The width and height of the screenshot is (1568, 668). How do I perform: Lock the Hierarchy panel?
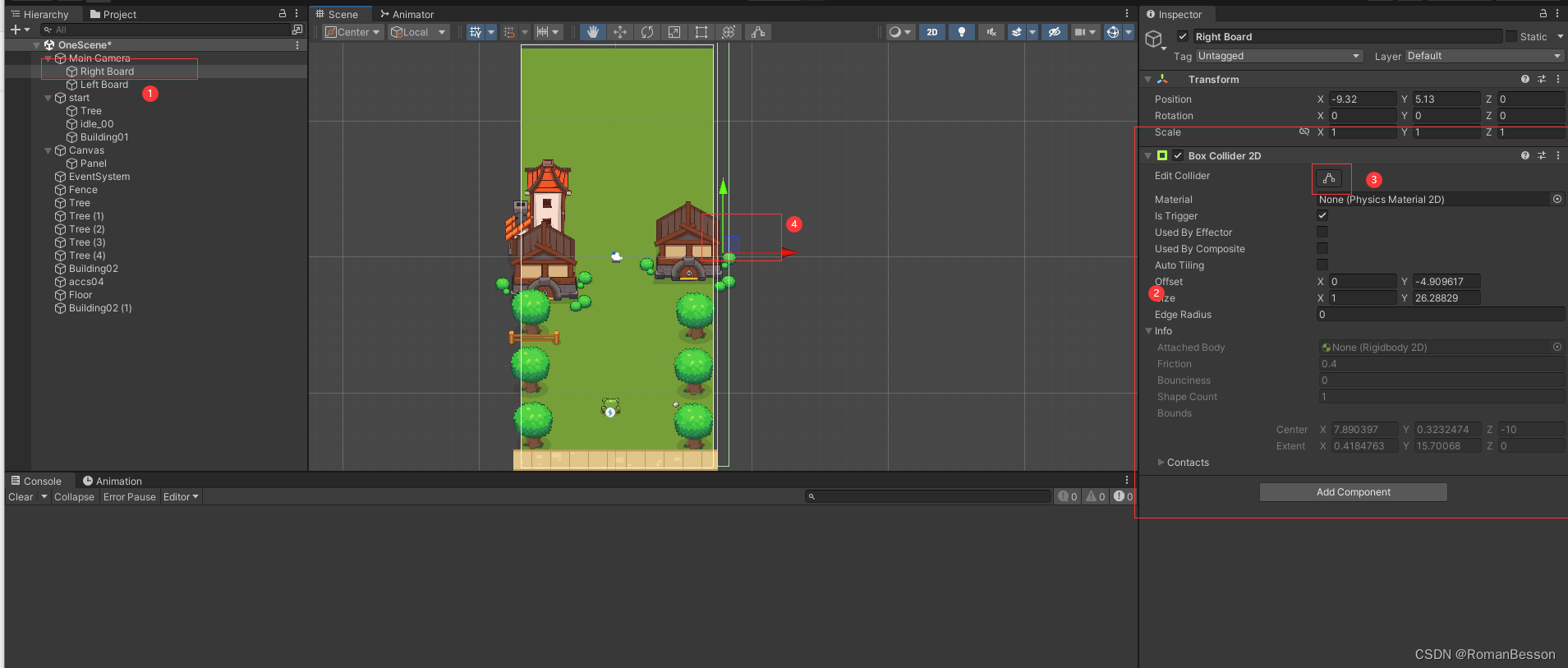pos(283,13)
